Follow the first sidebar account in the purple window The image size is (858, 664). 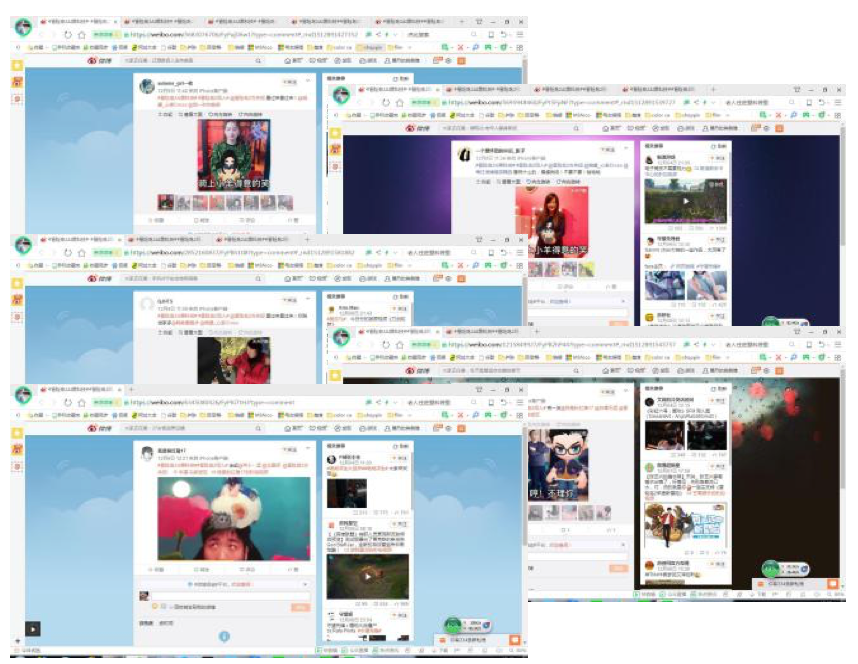(717, 158)
